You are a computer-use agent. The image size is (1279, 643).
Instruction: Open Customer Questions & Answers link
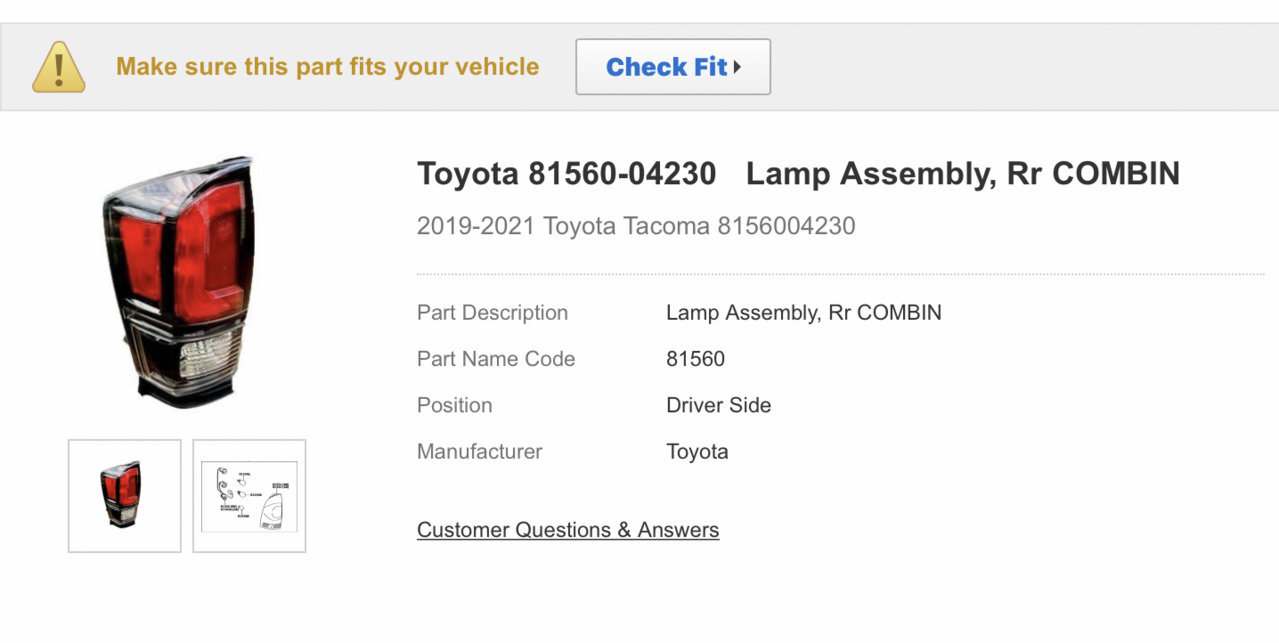(568, 530)
